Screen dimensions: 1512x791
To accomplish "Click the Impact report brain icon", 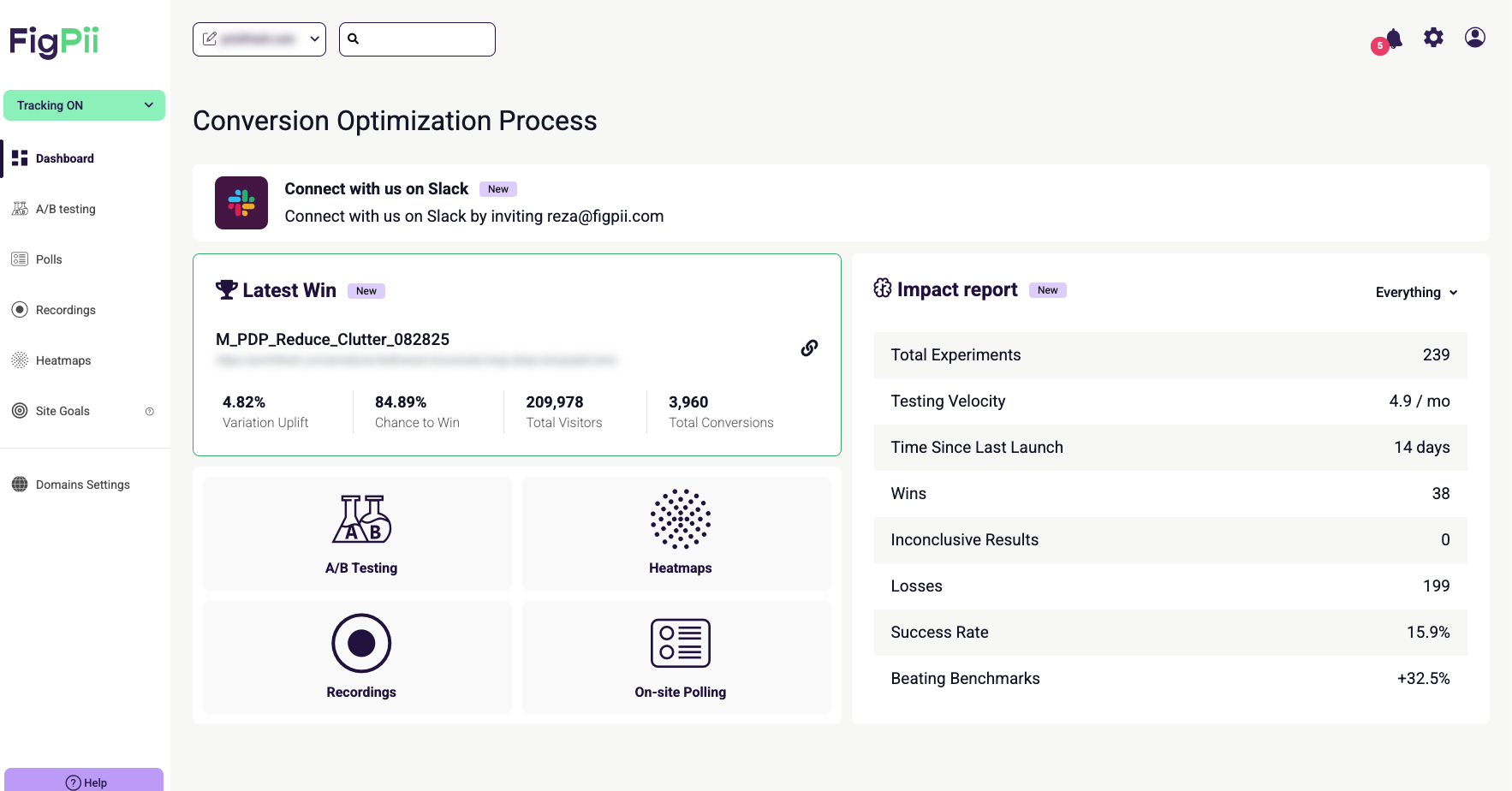I will (882, 288).
